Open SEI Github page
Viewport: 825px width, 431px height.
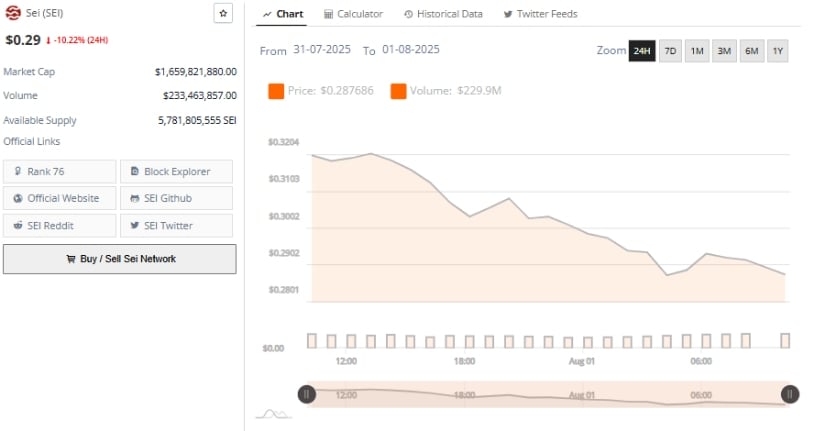click(x=176, y=198)
